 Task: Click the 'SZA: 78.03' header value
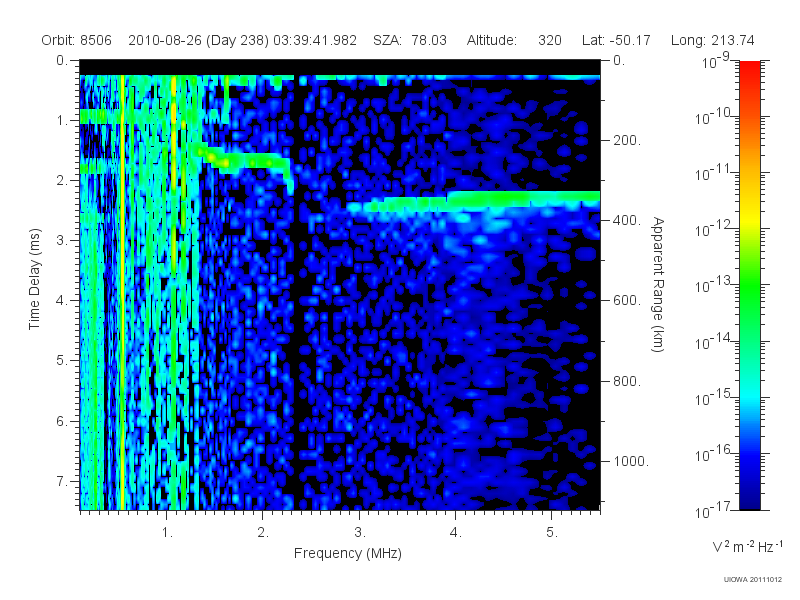pos(410,40)
